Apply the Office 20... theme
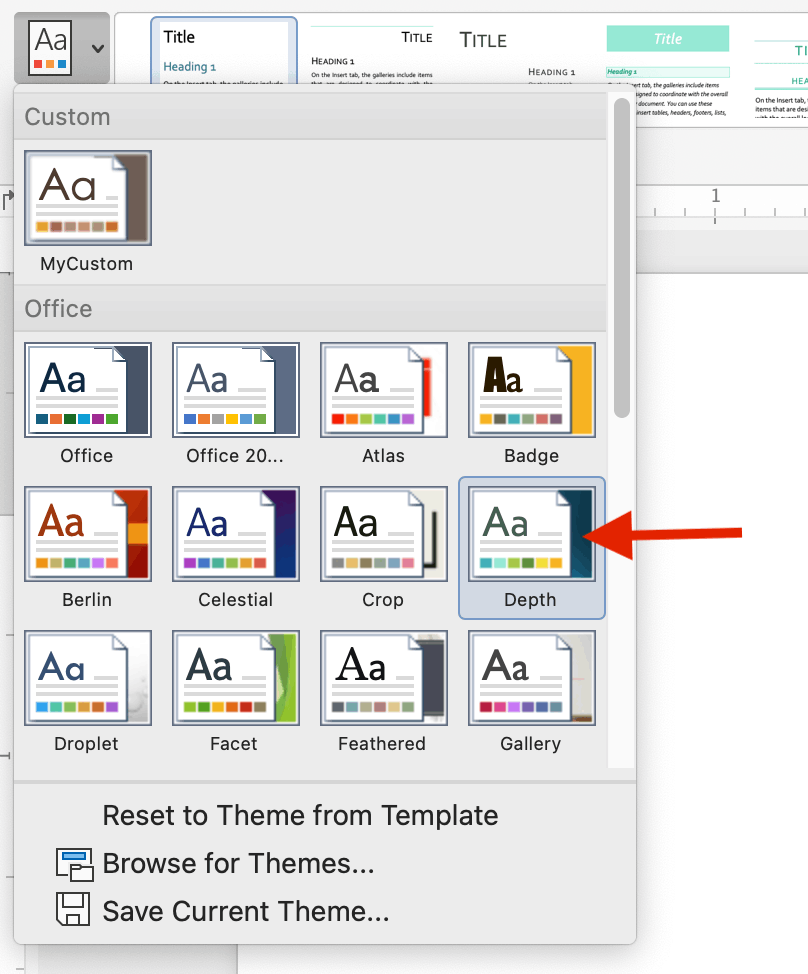This screenshot has width=808, height=974. 235,389
